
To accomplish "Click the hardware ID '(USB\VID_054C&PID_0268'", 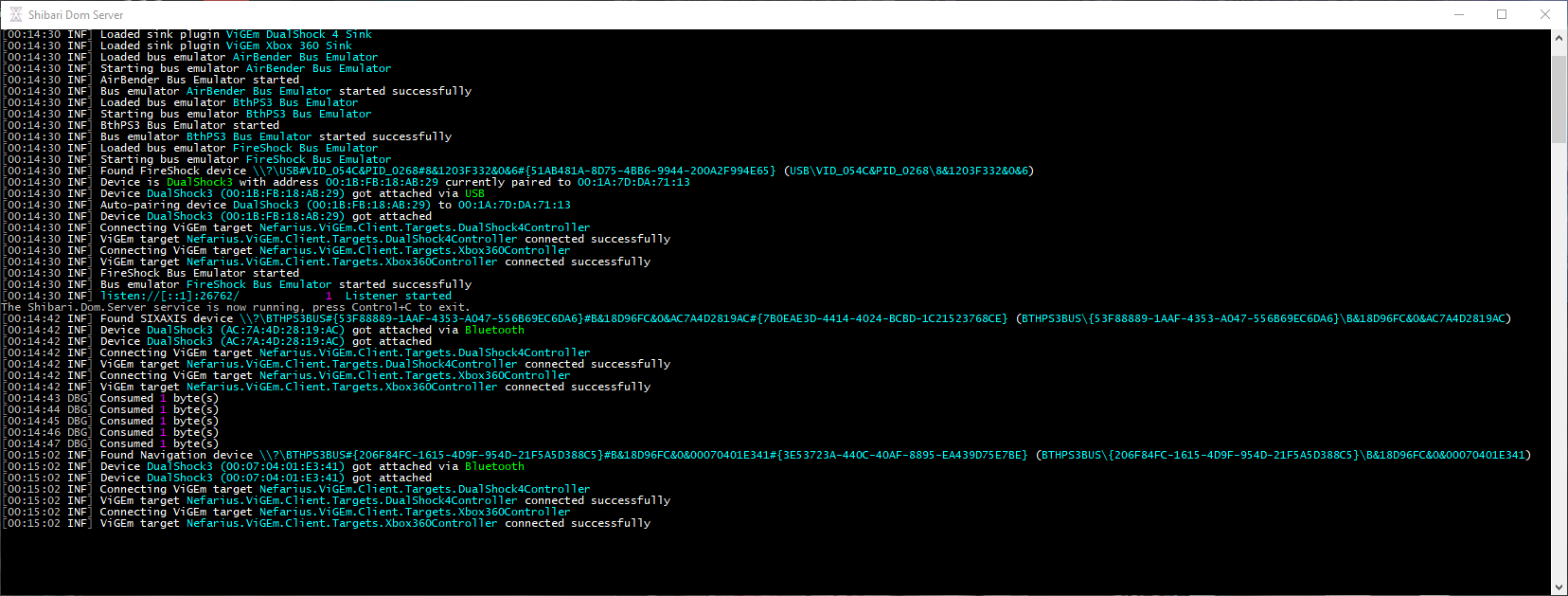I will (856, 171).
